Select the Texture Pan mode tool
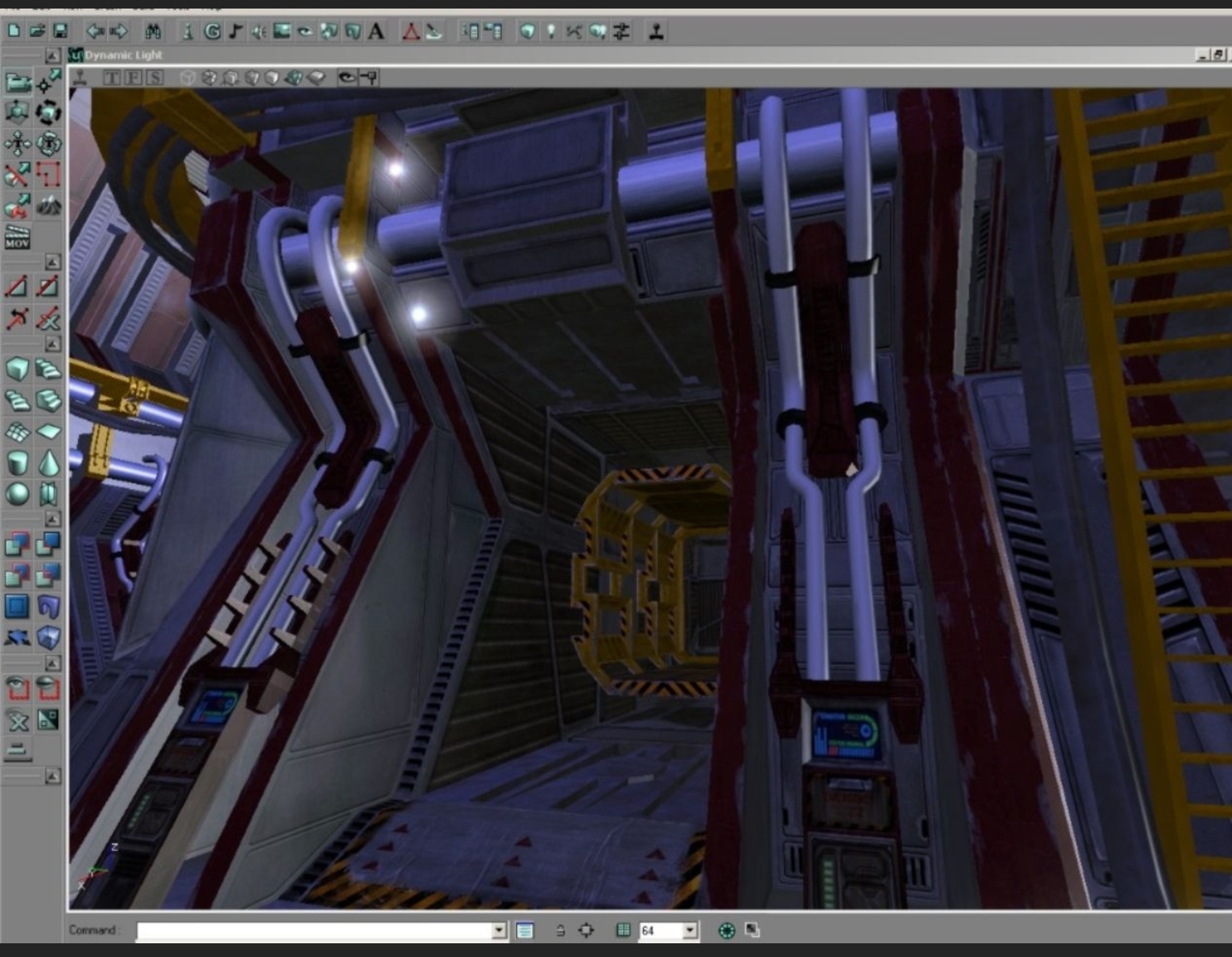This screenshot has height=957, width=1232. tap(18, 143)
